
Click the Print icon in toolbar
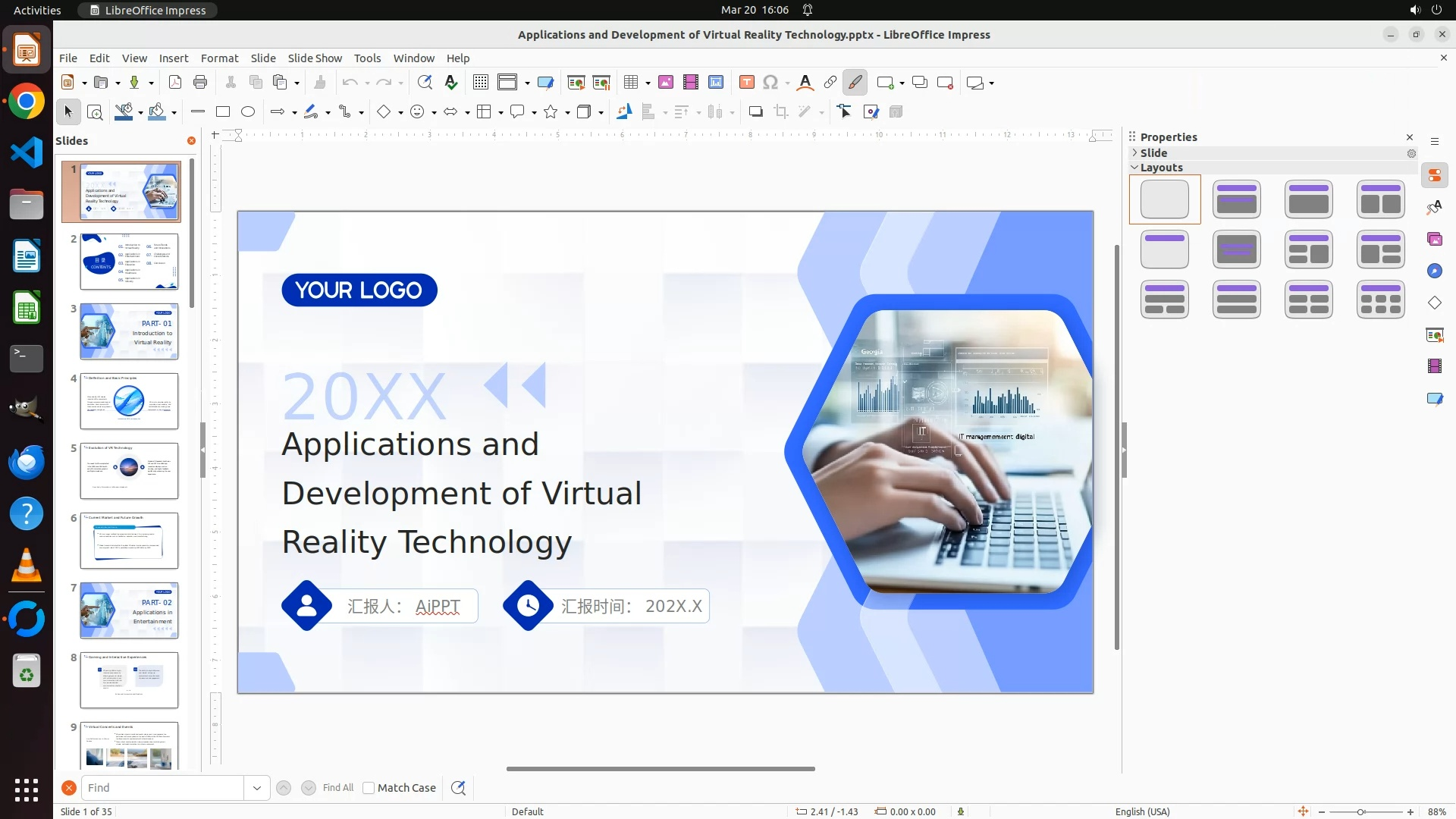(x=200, y=82)
